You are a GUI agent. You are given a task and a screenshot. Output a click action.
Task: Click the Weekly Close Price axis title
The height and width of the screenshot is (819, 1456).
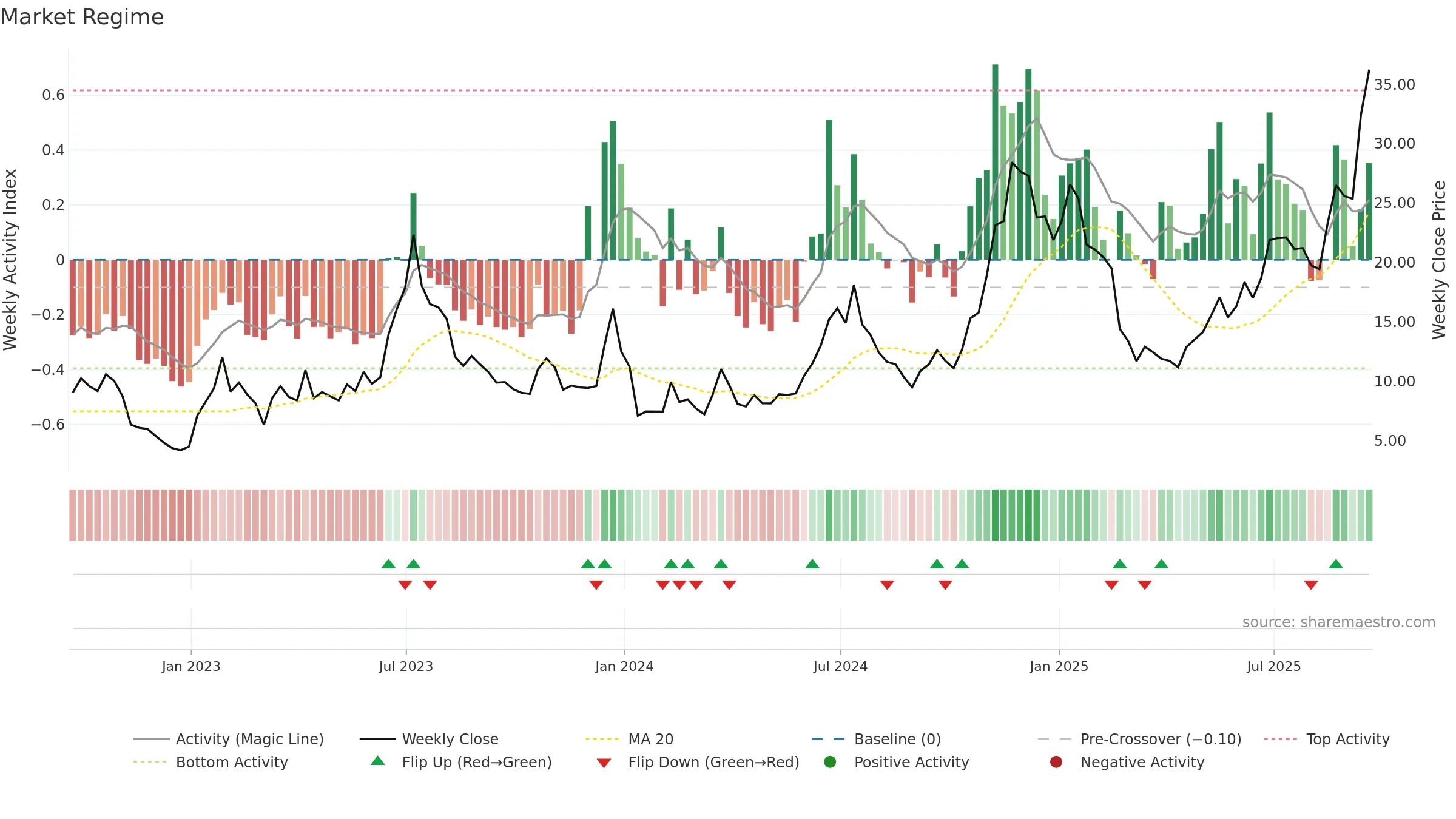click(1439, 260)
